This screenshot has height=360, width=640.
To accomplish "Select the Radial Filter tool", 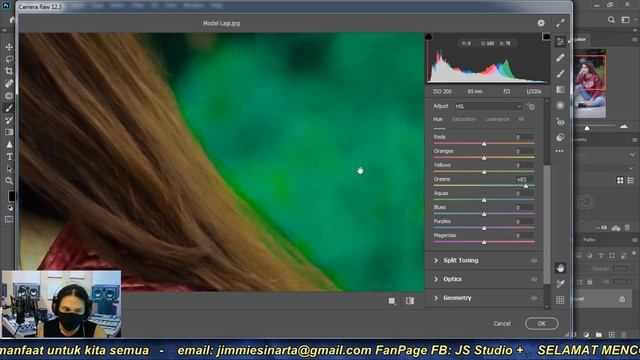I will [560, 106].
